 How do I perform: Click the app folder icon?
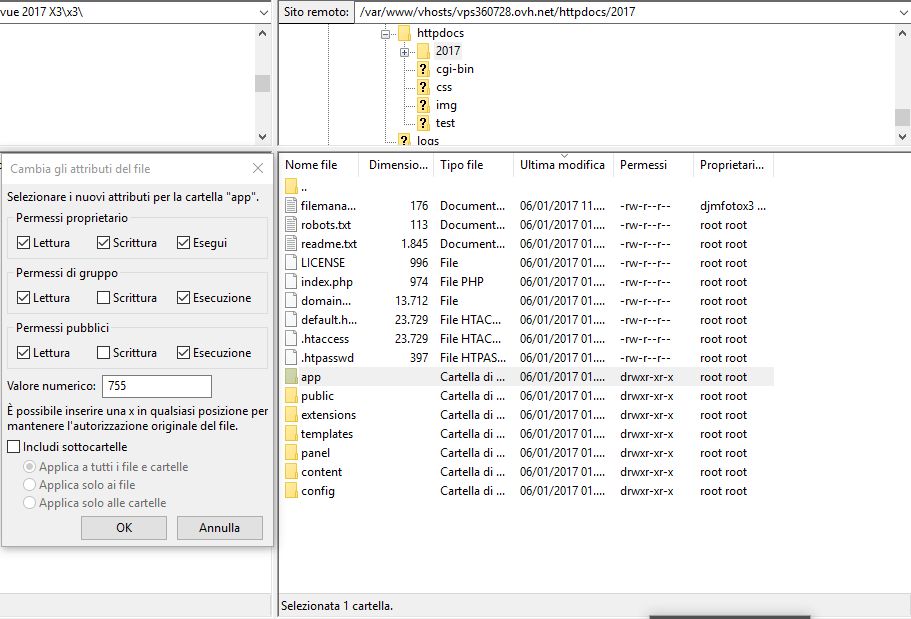click(x=291, y=377)
